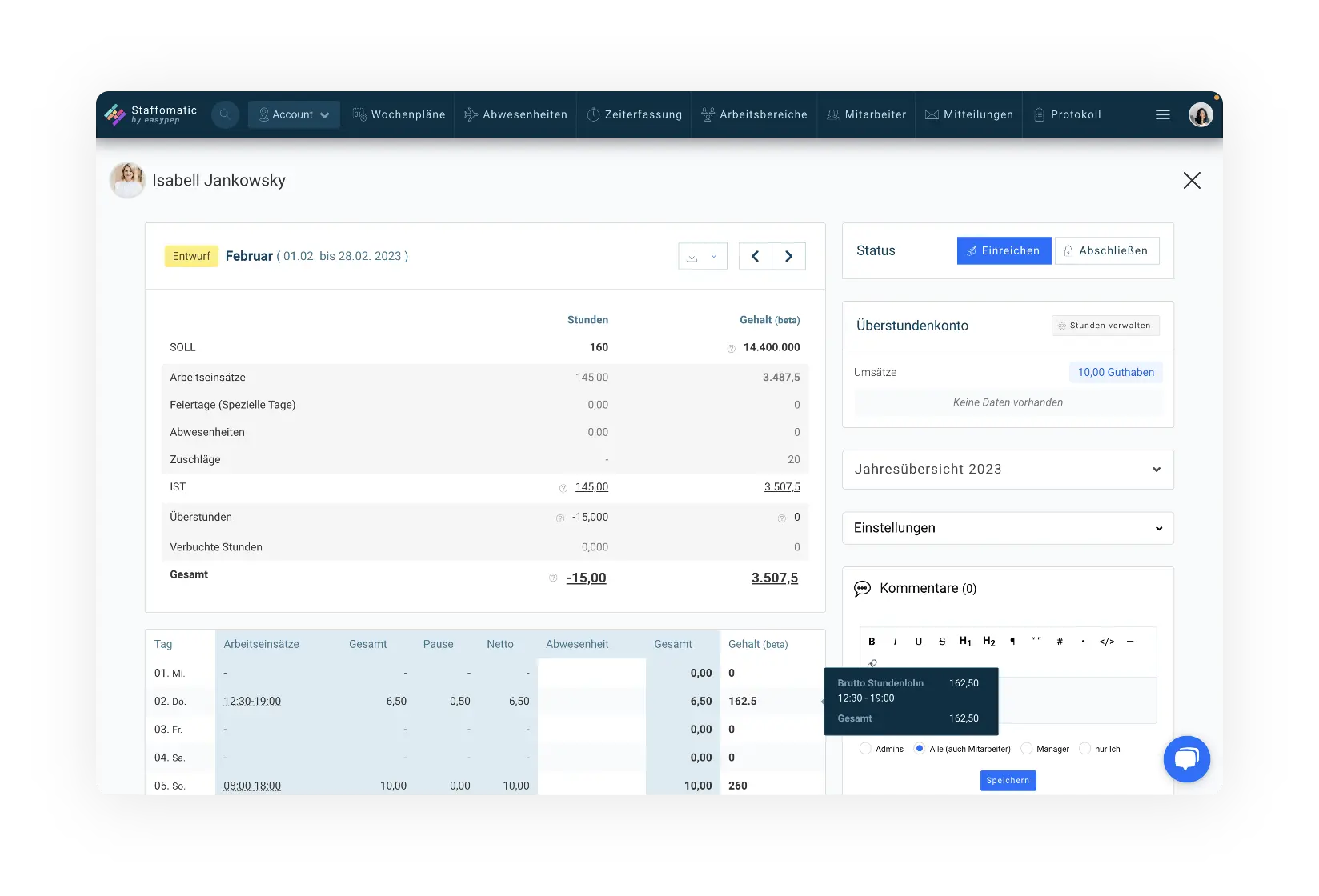The width and height of the screenshot is (1319, 896).
Task: Open Mitteilungen in navigation
Action: tap(969, 114)
